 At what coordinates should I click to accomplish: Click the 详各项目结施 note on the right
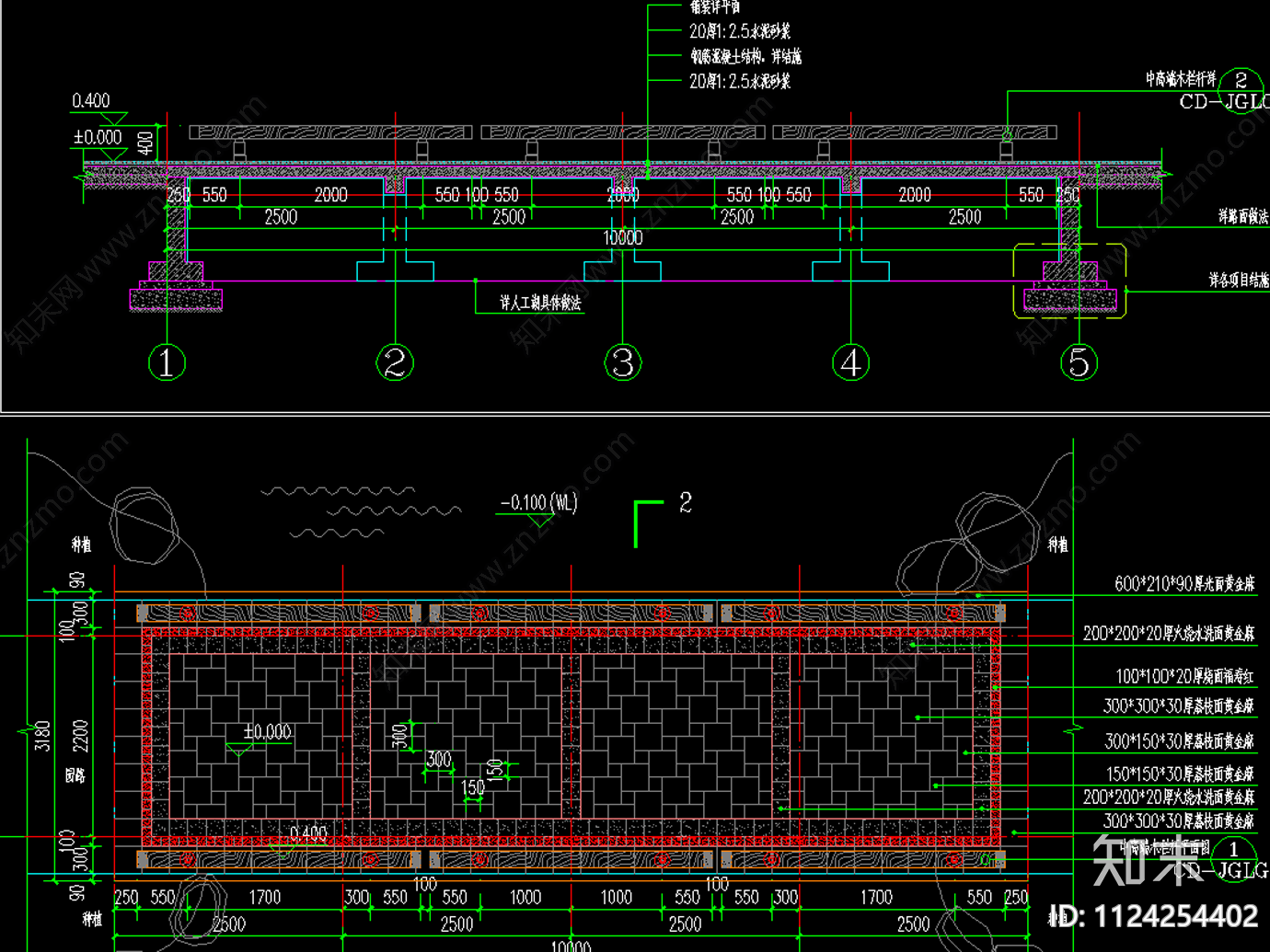point(1239,280)
